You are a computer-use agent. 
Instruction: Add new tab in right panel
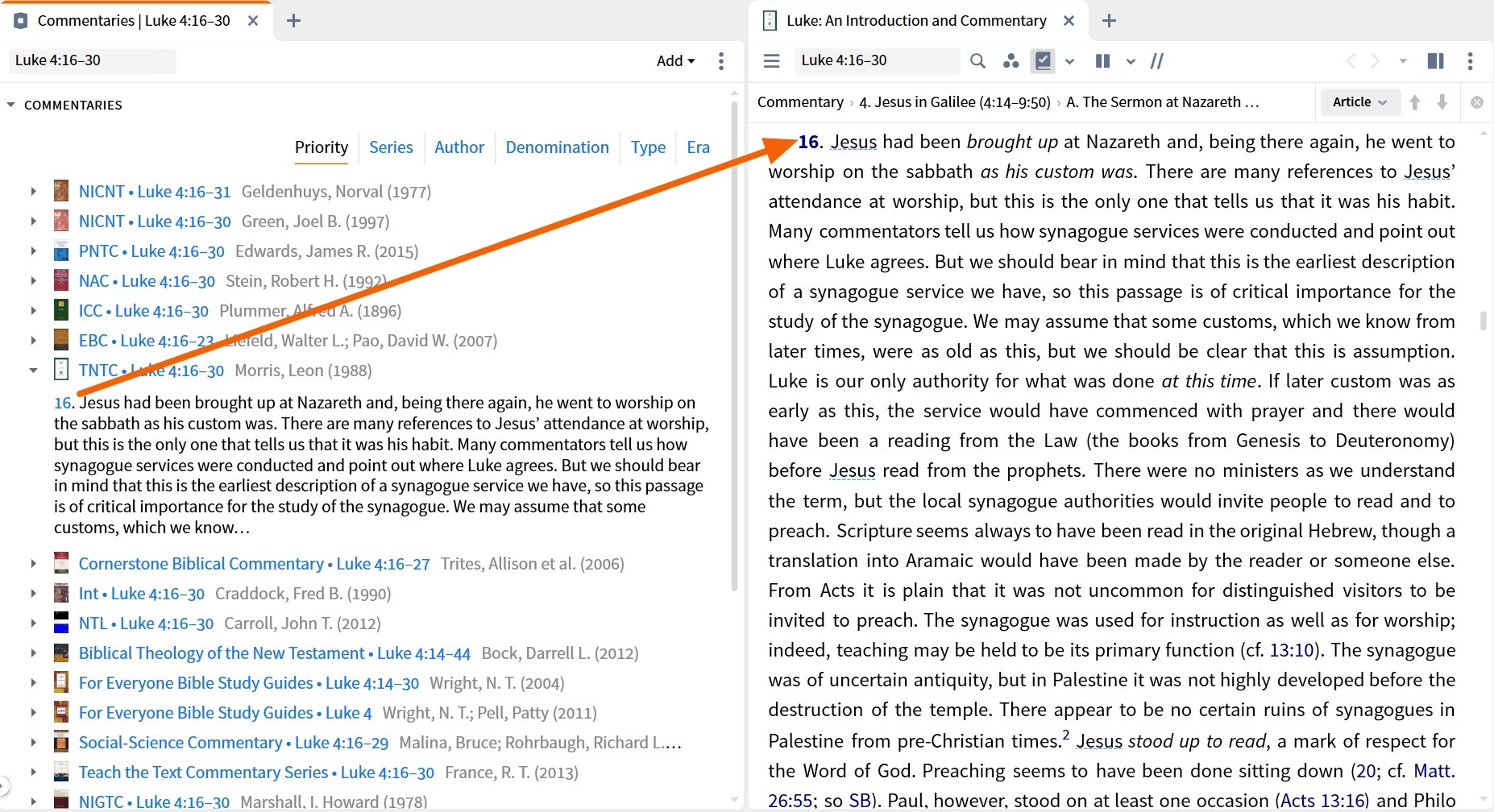tap(1109, 21)
